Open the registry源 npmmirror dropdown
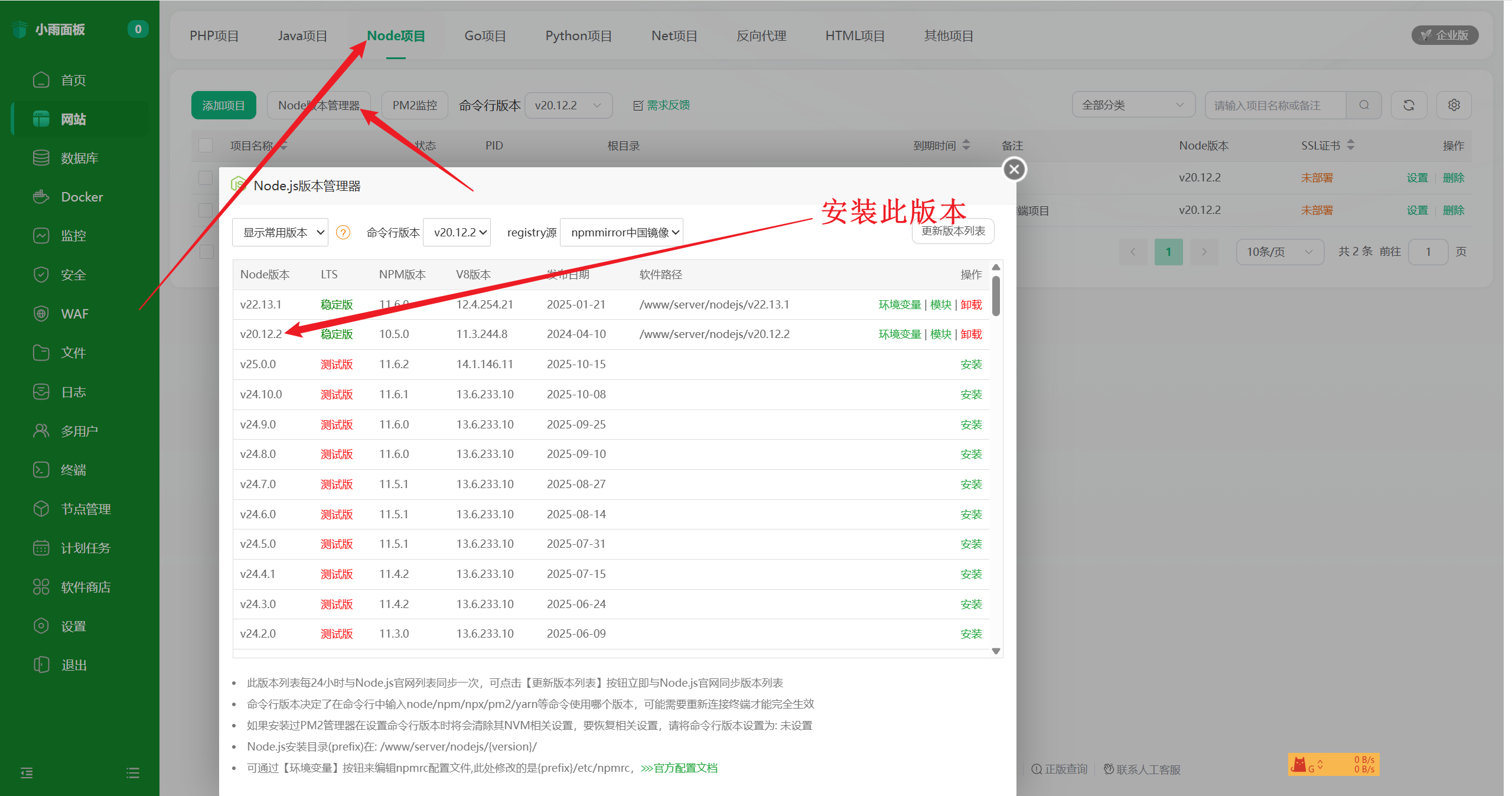This screenshot has height=796, width=1512. coord(621,233)
